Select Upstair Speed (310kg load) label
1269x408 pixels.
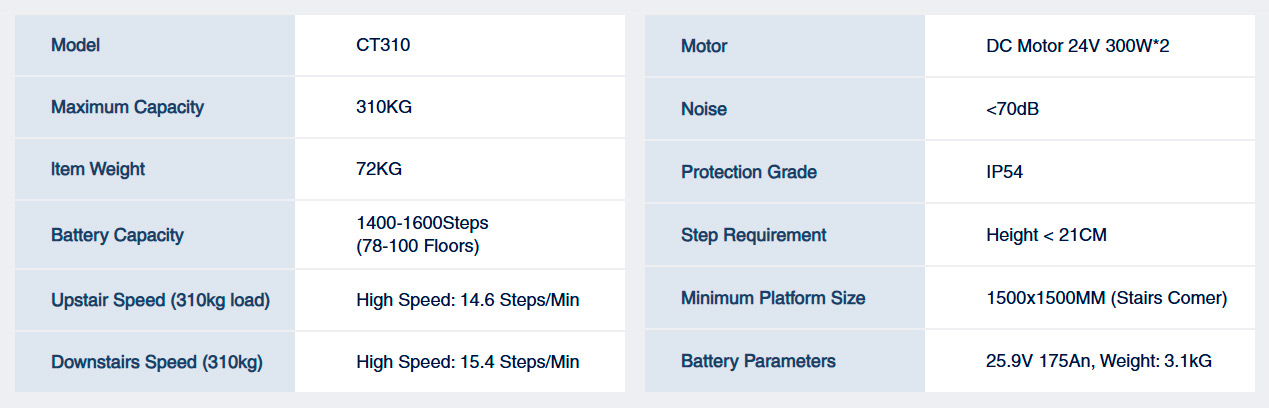coord(160,300)
